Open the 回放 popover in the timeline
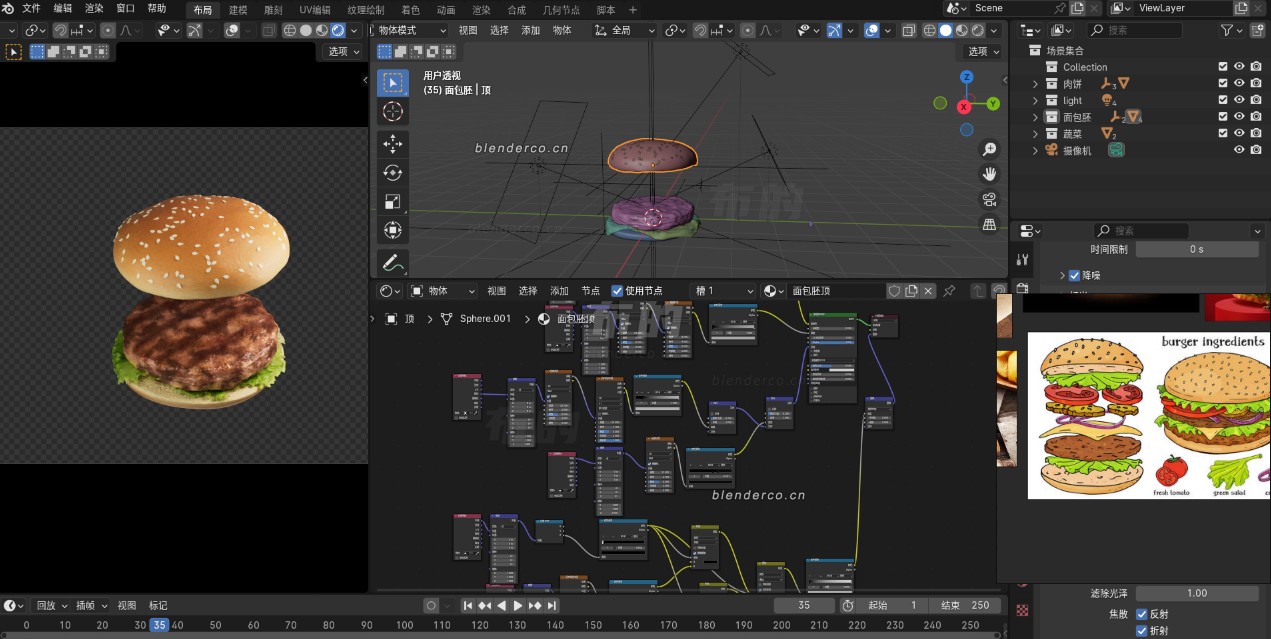The height and width of the screenshot is (639, 1271). pyautogui.click(x=51, y=605)
